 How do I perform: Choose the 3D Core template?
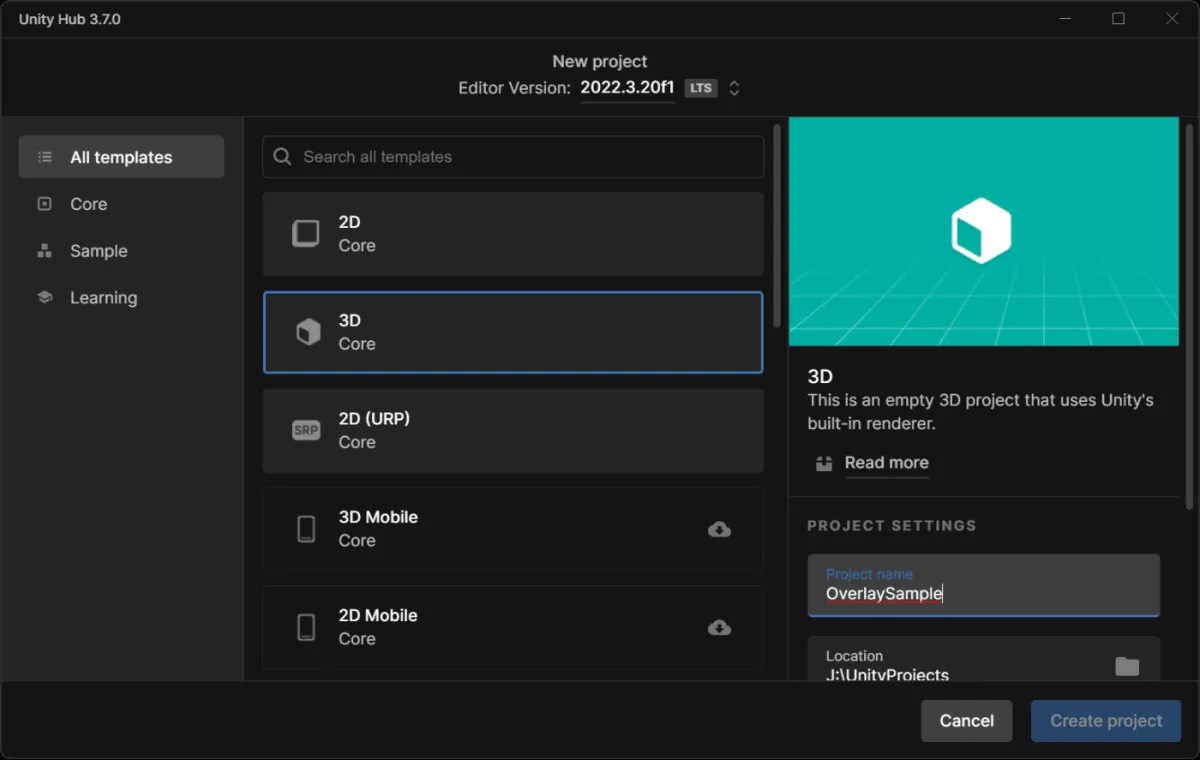tap(513, 332)
